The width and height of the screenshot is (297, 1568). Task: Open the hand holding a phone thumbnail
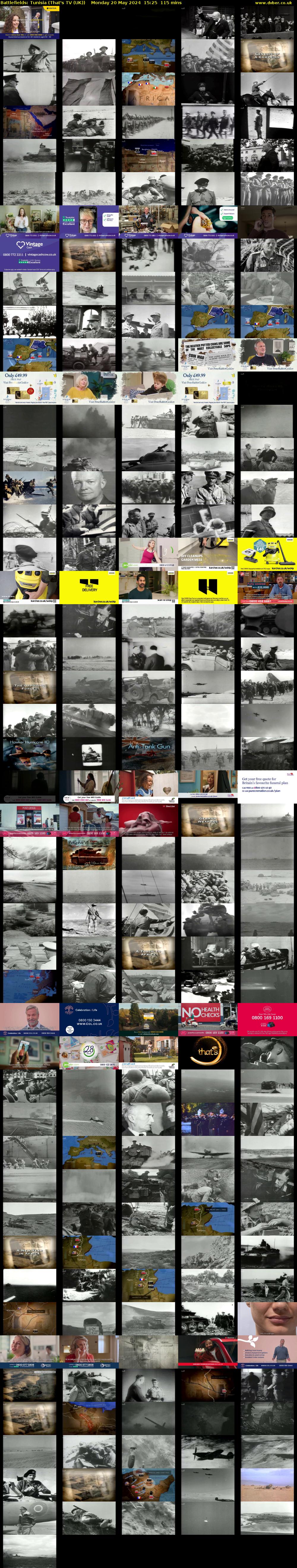click(x=30, y=1053)
